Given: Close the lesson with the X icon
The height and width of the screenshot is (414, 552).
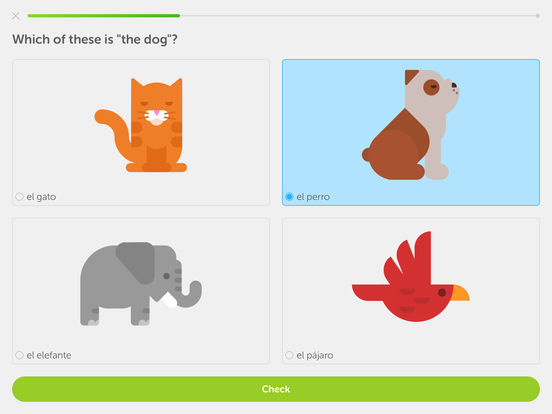Looking at the screenshot, I should pos(15,16).
